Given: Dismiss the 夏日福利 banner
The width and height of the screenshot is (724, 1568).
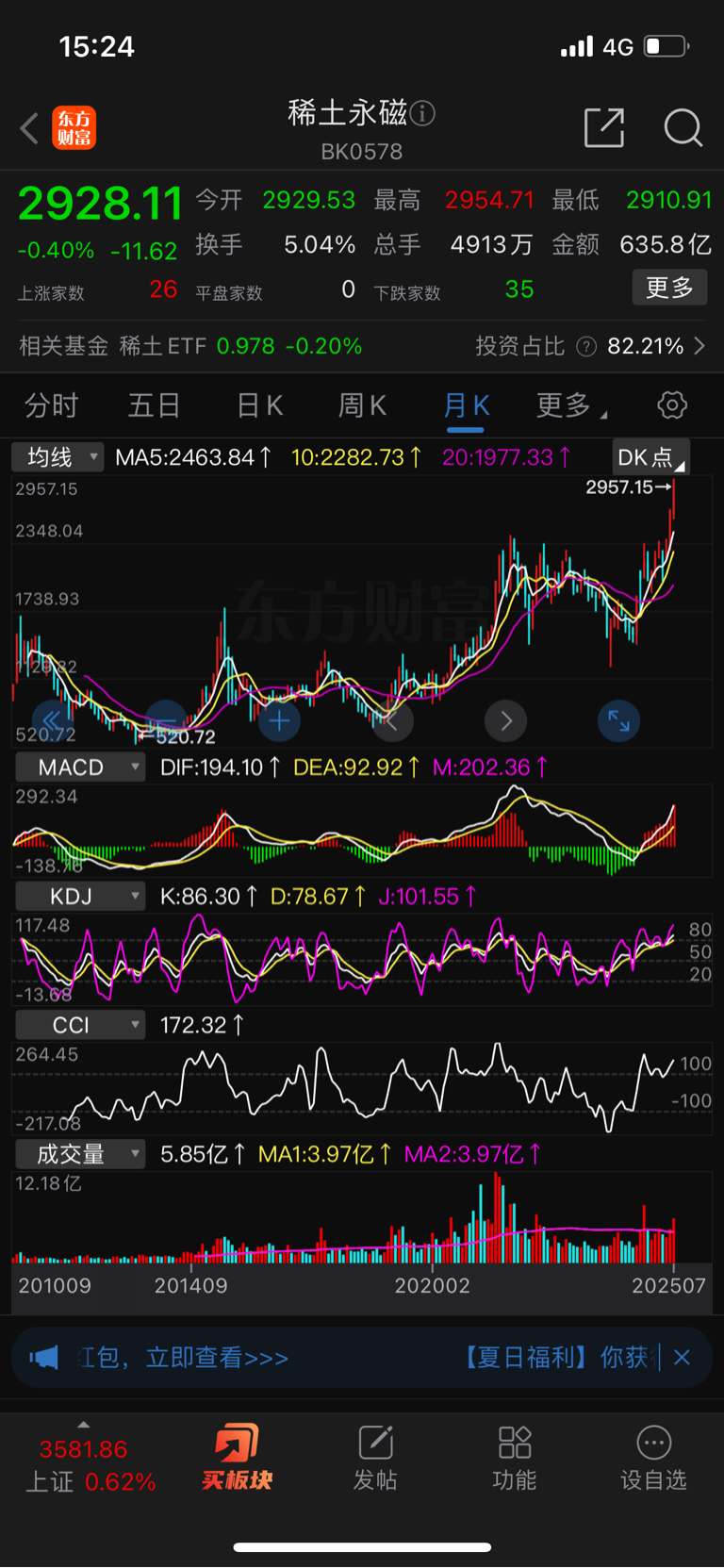Looking at the screenshot, I should click(683, 1358).
